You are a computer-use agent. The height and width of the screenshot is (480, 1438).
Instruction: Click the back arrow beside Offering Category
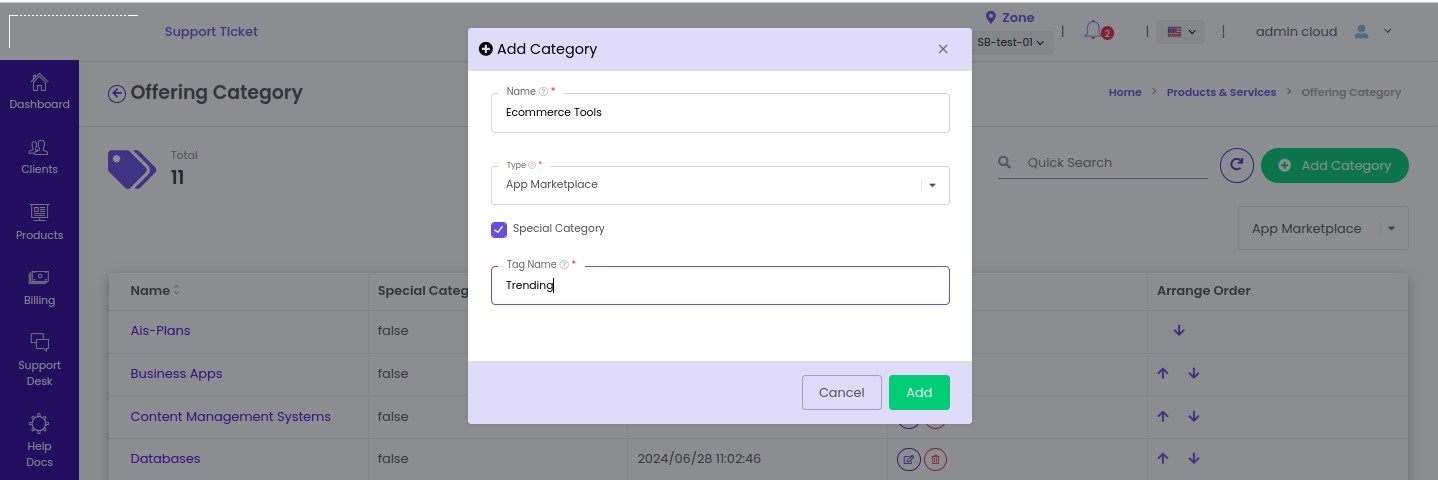117,93
